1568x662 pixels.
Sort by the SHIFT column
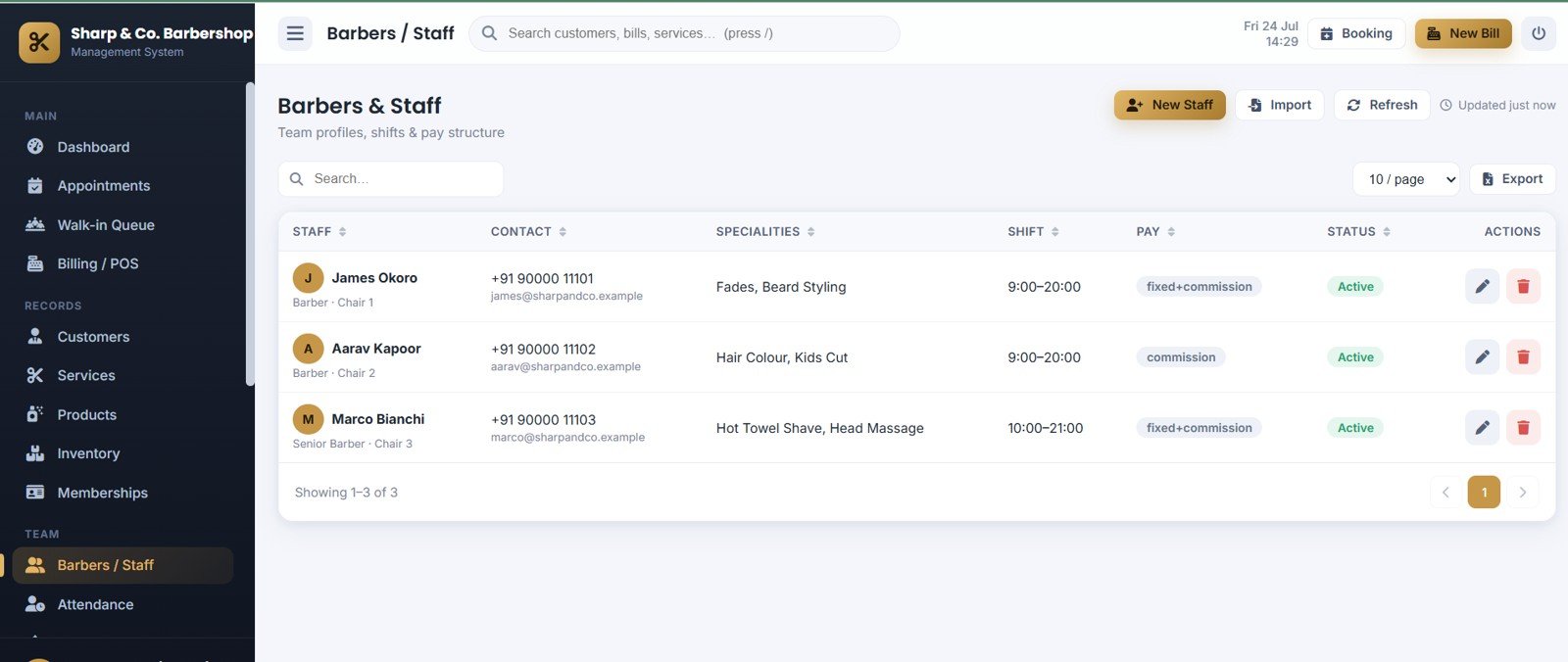1033,232
